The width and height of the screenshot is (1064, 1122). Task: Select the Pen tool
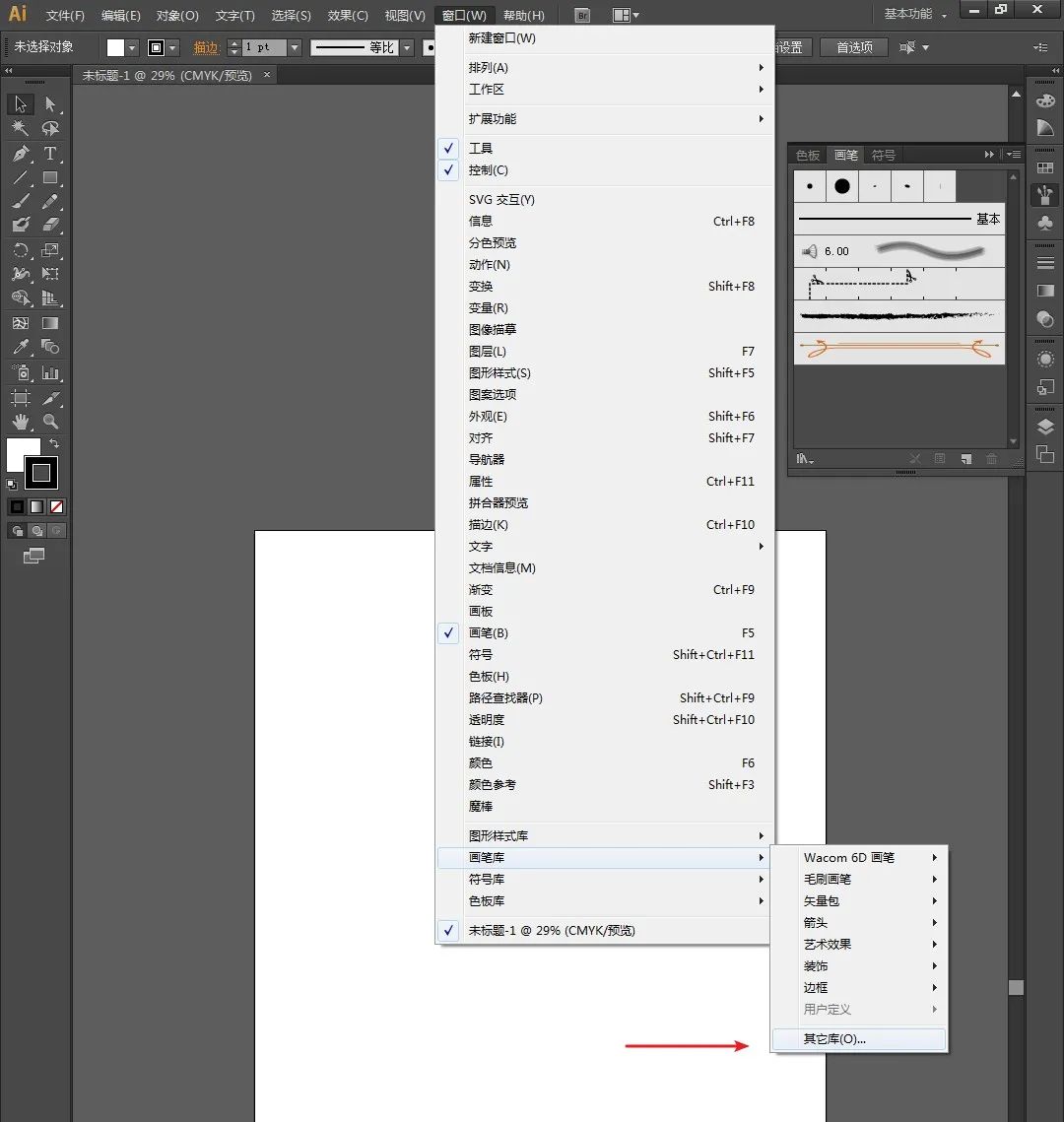click(20, 153)
